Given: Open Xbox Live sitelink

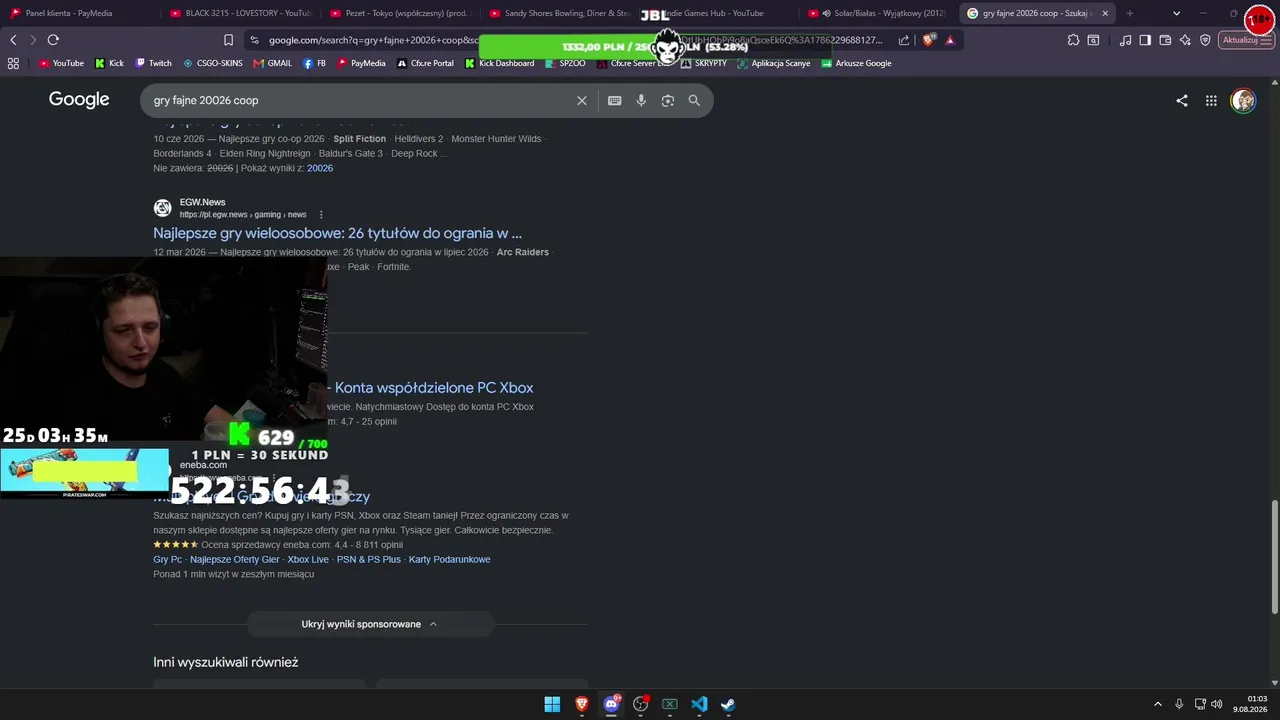Looking at the screenshot, I should click(x=308, y=560).
